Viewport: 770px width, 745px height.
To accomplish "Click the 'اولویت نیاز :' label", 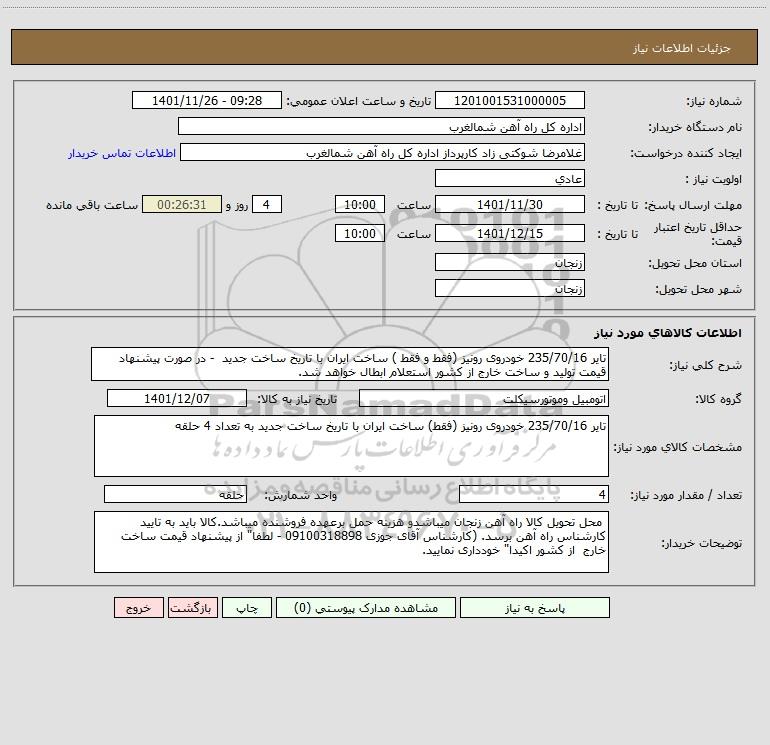I will [x=713, y=179].
